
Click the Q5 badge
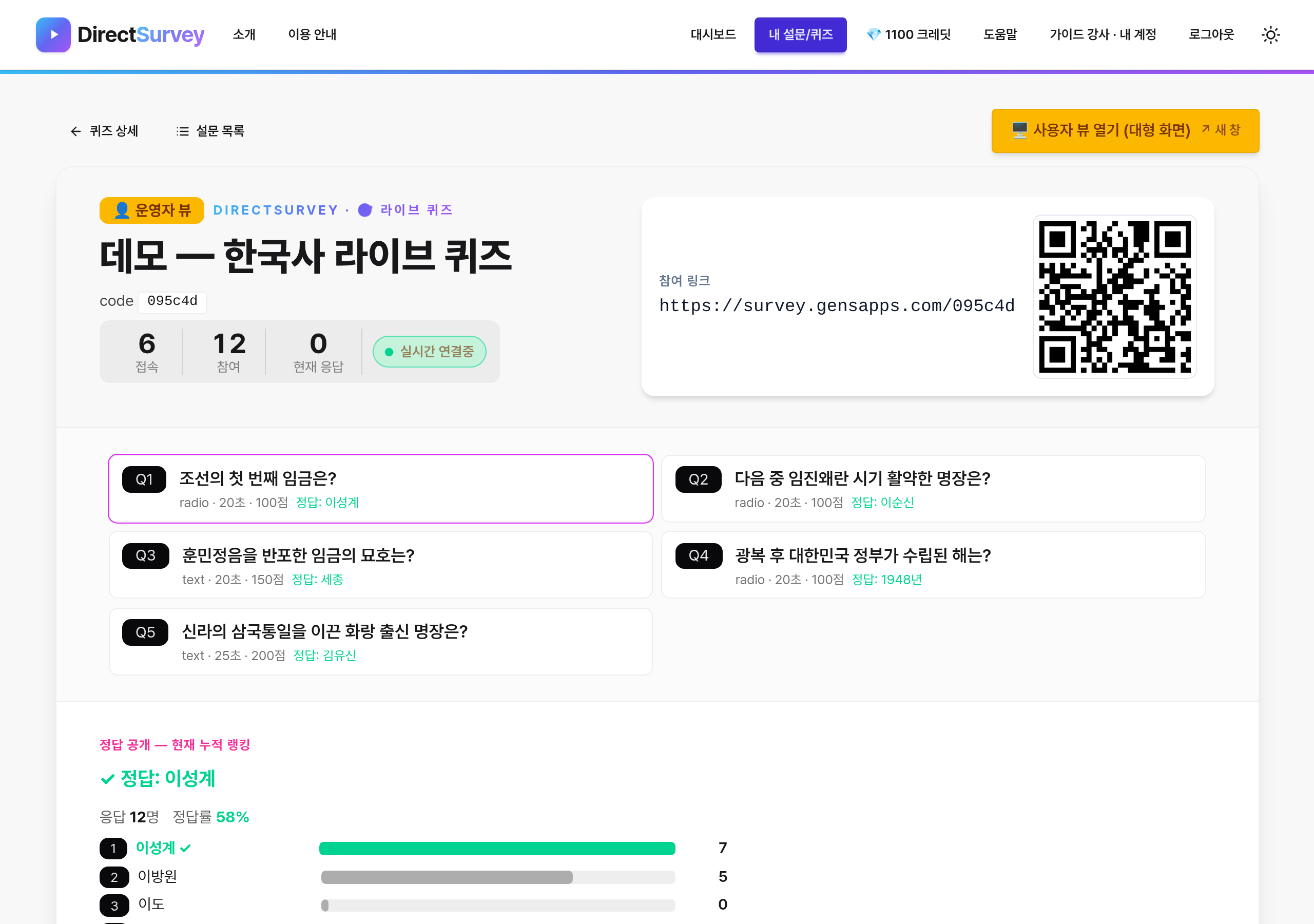145,632
